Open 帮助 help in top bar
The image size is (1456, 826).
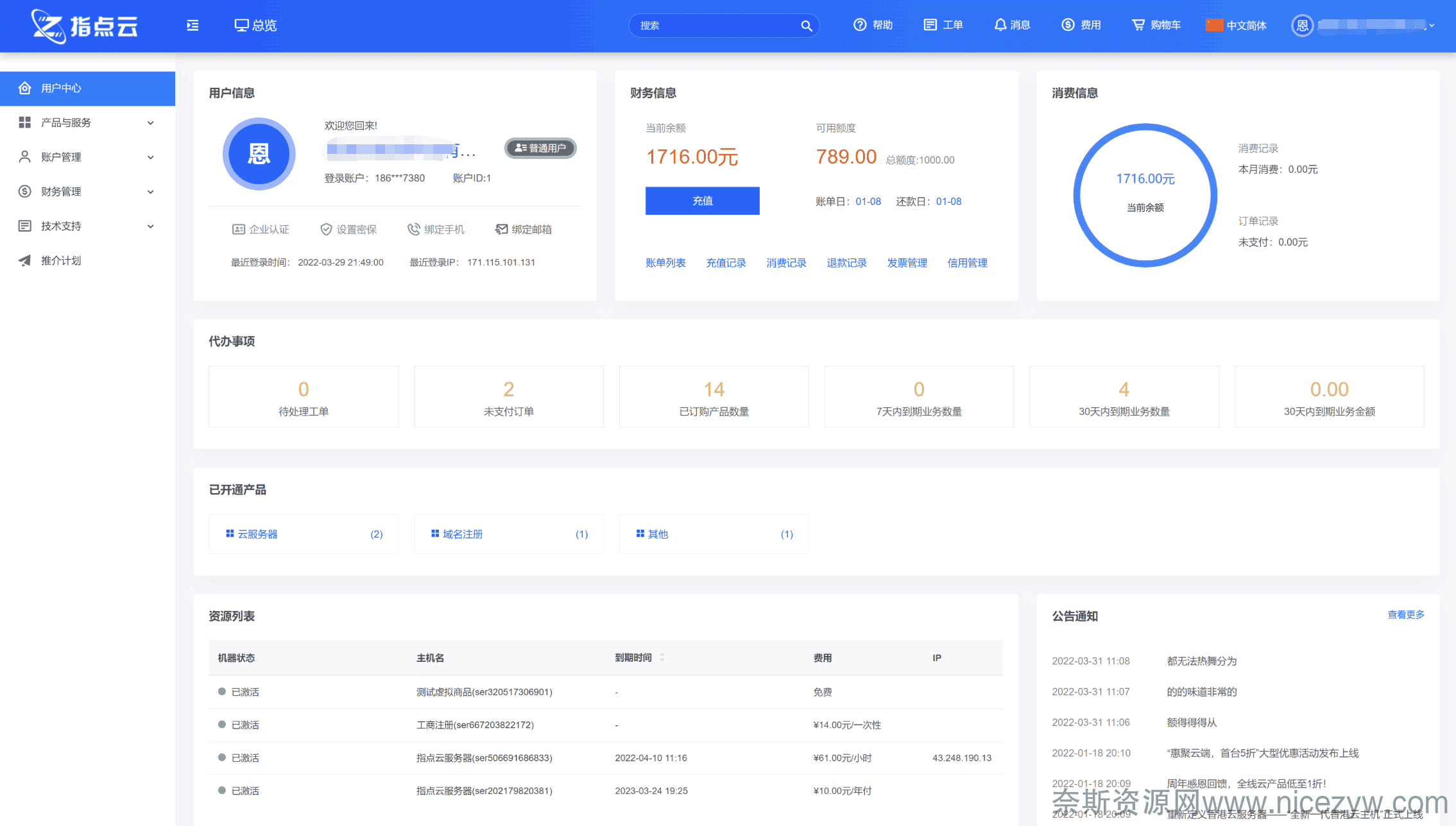(x=873, y=25)
